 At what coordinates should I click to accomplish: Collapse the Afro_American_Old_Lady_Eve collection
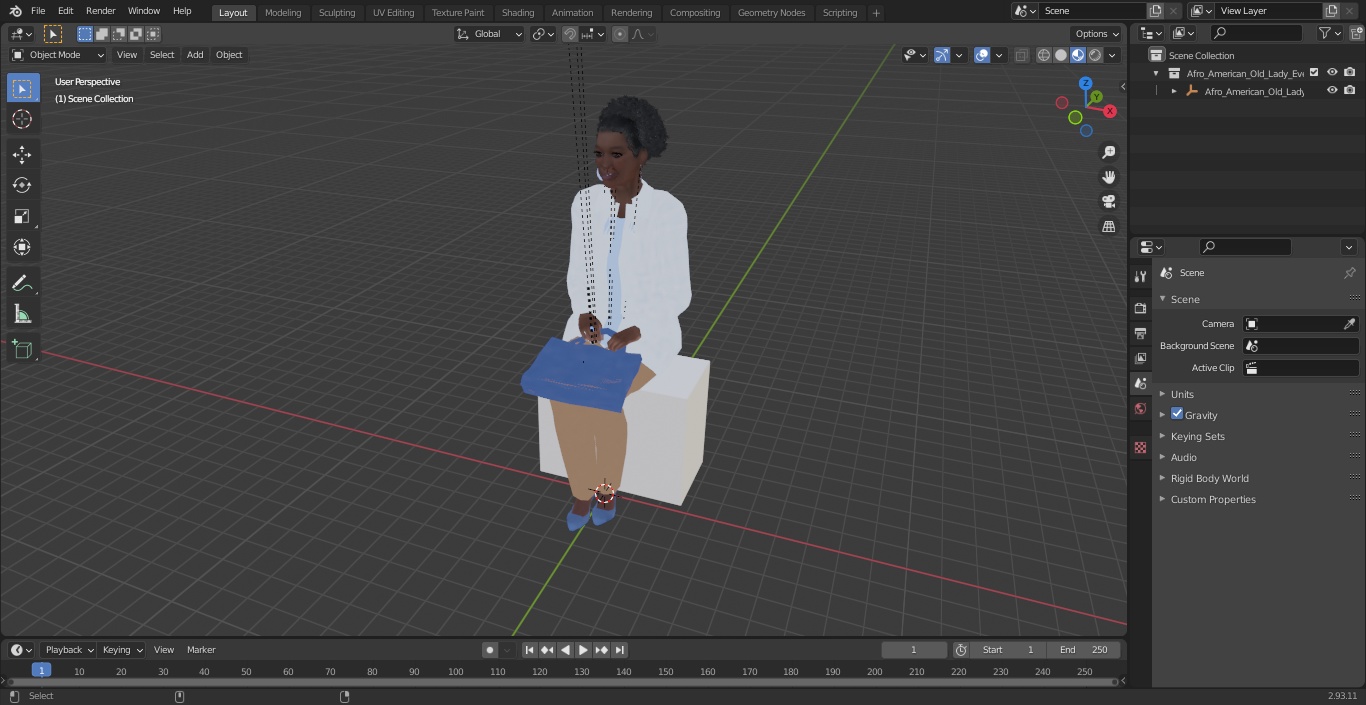click(1156, 73)
